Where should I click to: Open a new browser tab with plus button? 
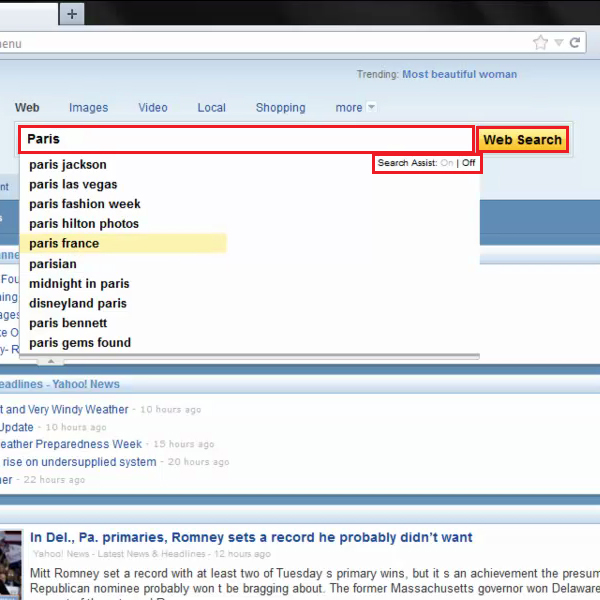[x=72, y=14]
